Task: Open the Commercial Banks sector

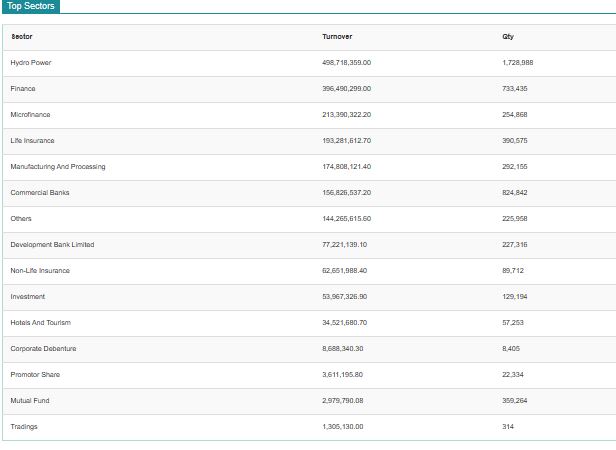Action: pos(40,193)
